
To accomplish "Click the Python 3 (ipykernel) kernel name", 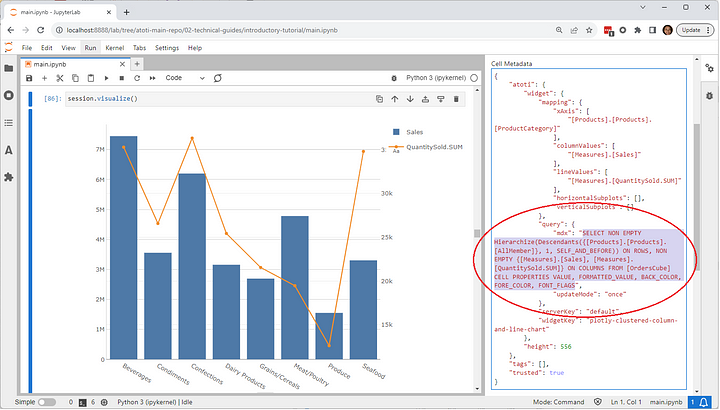I will [x=436, y=78].
